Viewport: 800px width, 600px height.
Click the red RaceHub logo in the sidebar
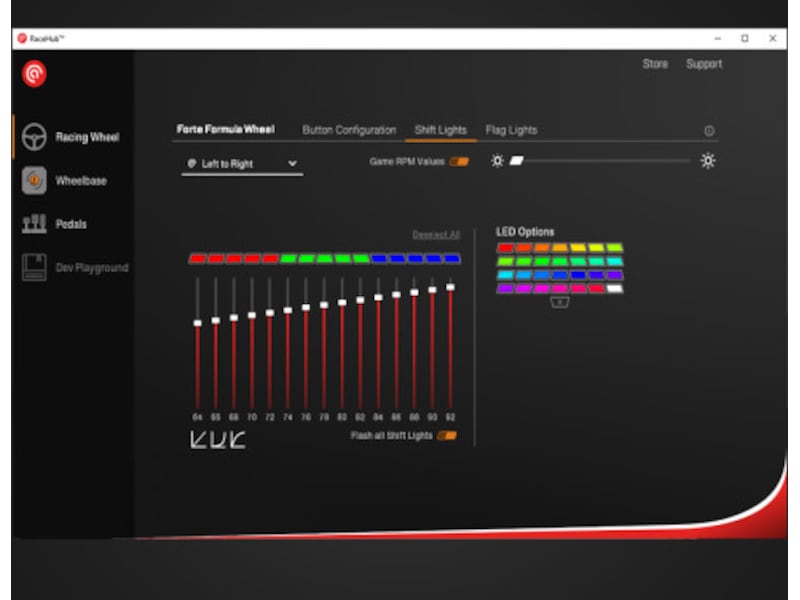pyautogui.click(x=34, y=74)
